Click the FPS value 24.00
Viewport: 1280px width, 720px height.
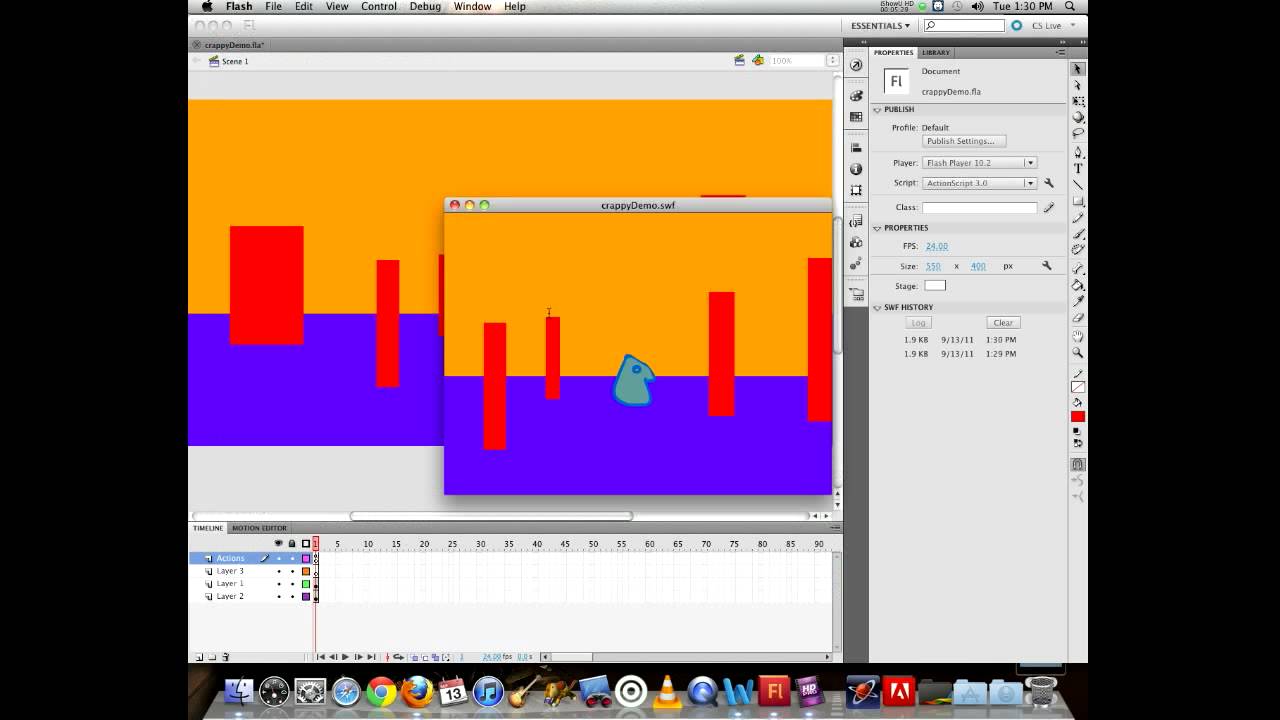[x=937, y=246]
